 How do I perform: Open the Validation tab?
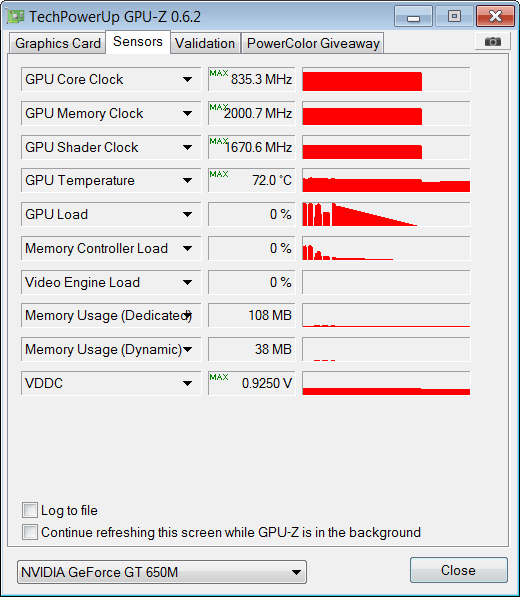(x=205, y=43)
